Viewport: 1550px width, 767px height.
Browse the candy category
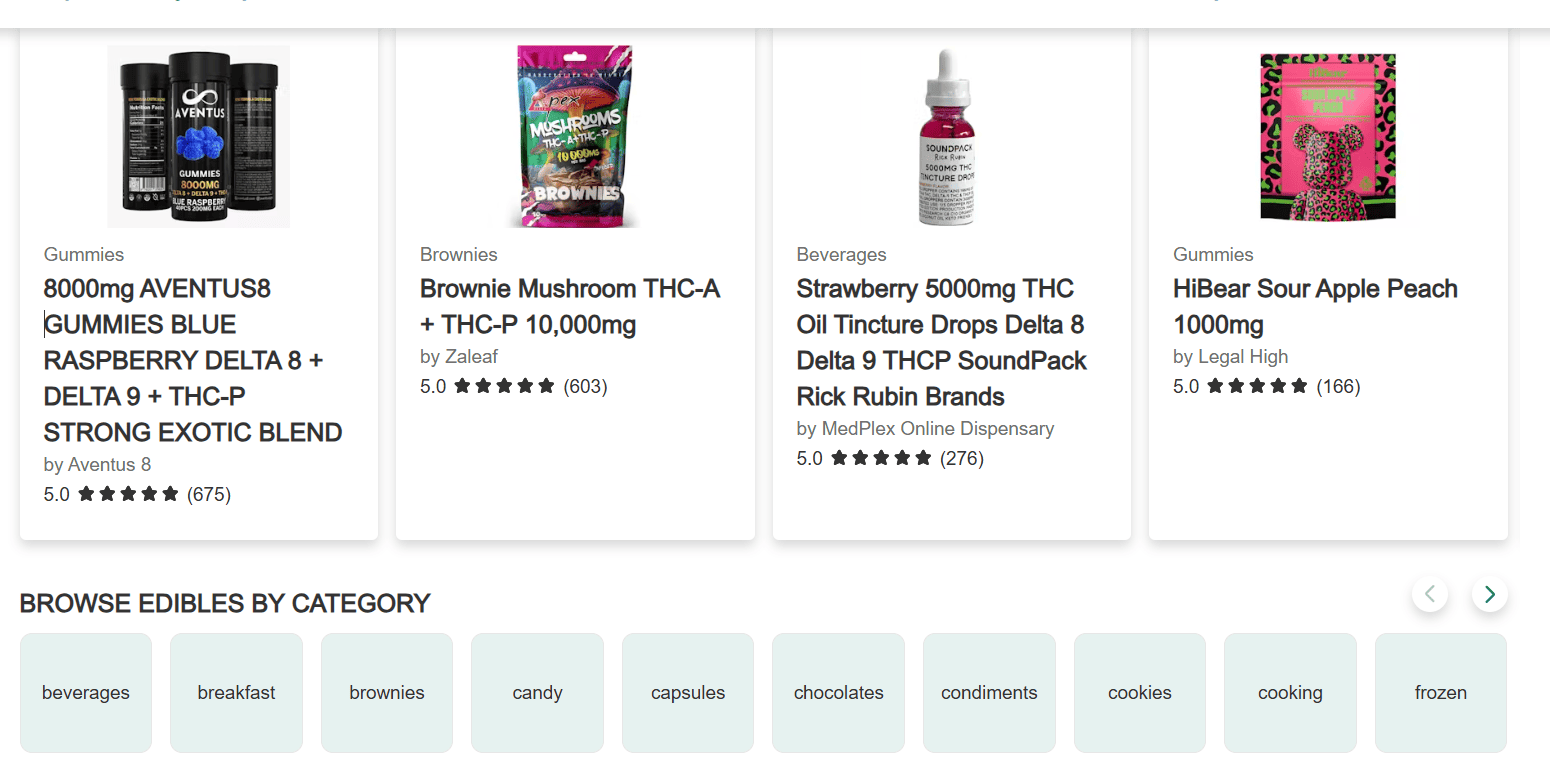537,692
